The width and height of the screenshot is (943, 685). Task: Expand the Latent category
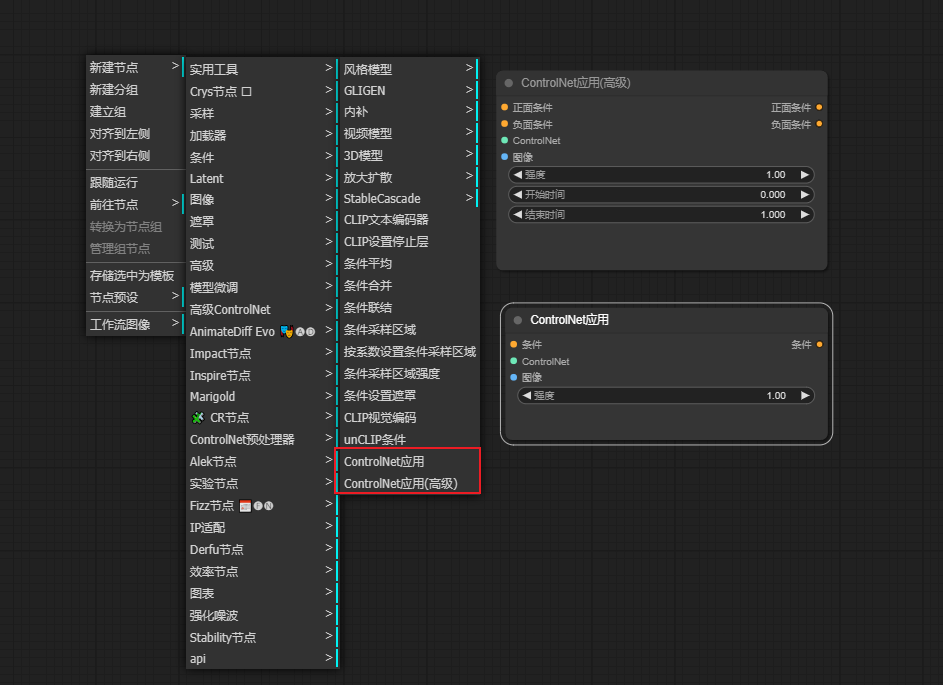tap(262, 179)
